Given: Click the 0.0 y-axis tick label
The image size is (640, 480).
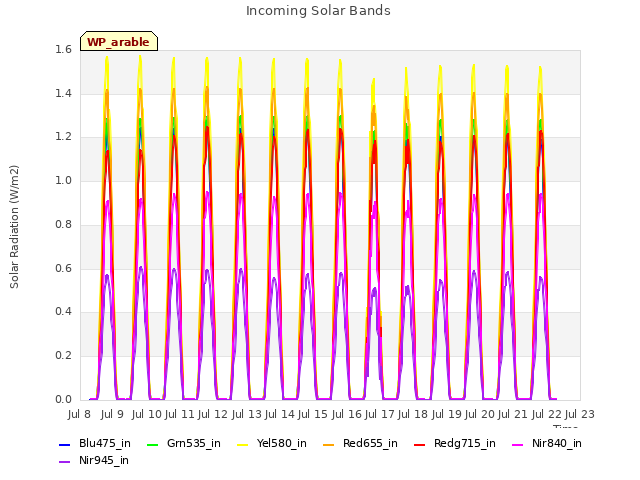Looking at the screenshot, I should 63,400.
